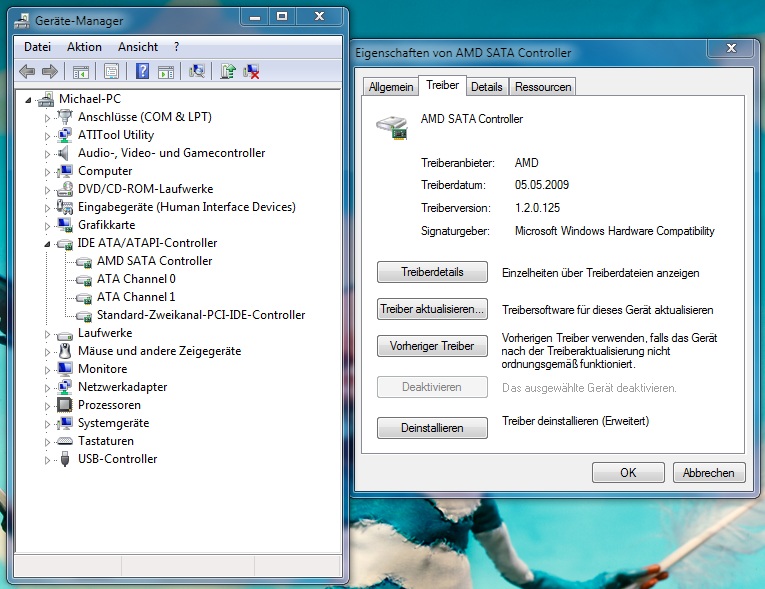Image resolution: width=765 pixels, height=589 pixels.
Task: Open Properties via the toolbar sheet icon
Action: 111,72
